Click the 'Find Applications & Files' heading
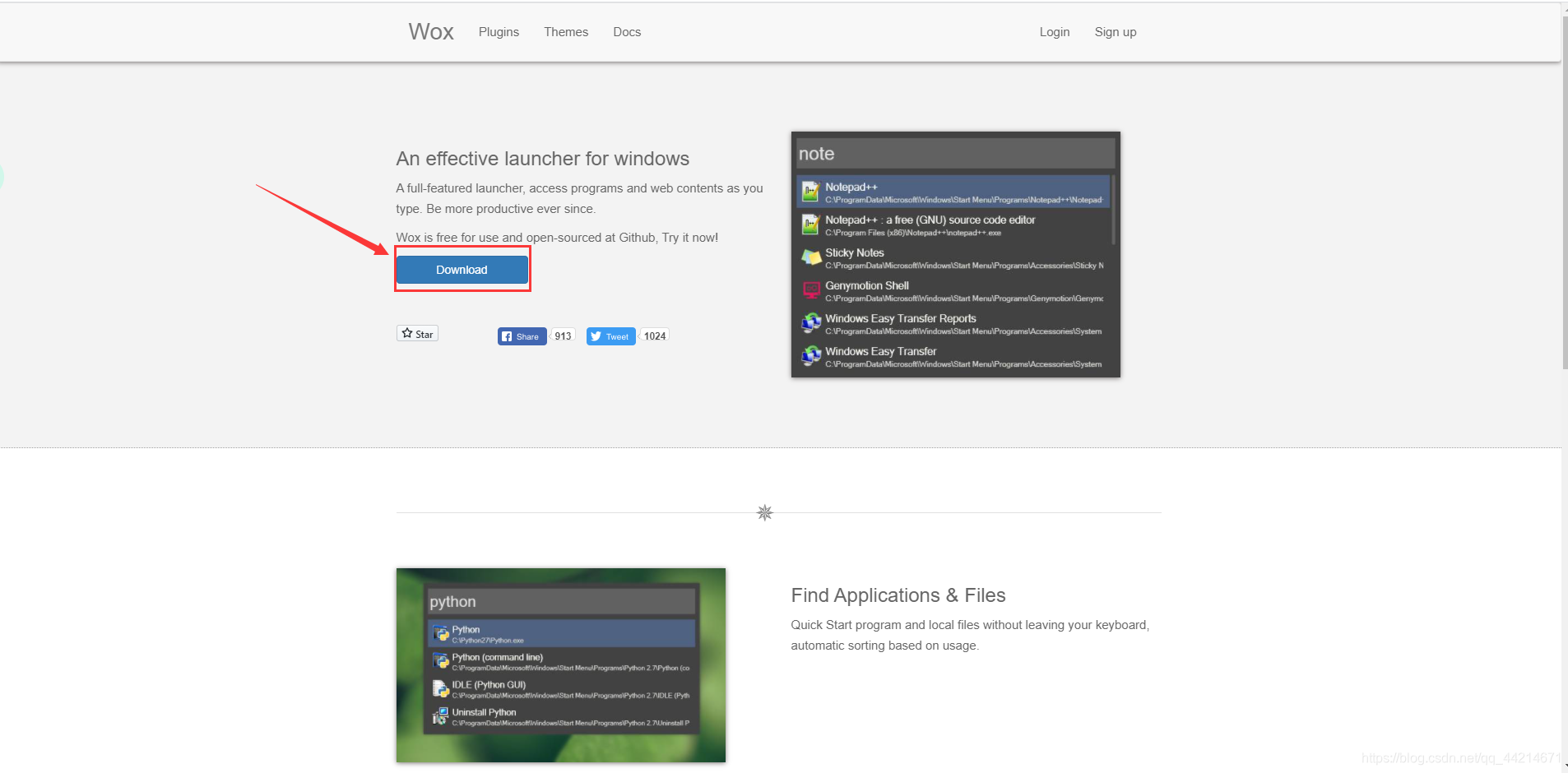Image resolution: width=1568 pixels, height=773 pixels. (x=898, y=595)
